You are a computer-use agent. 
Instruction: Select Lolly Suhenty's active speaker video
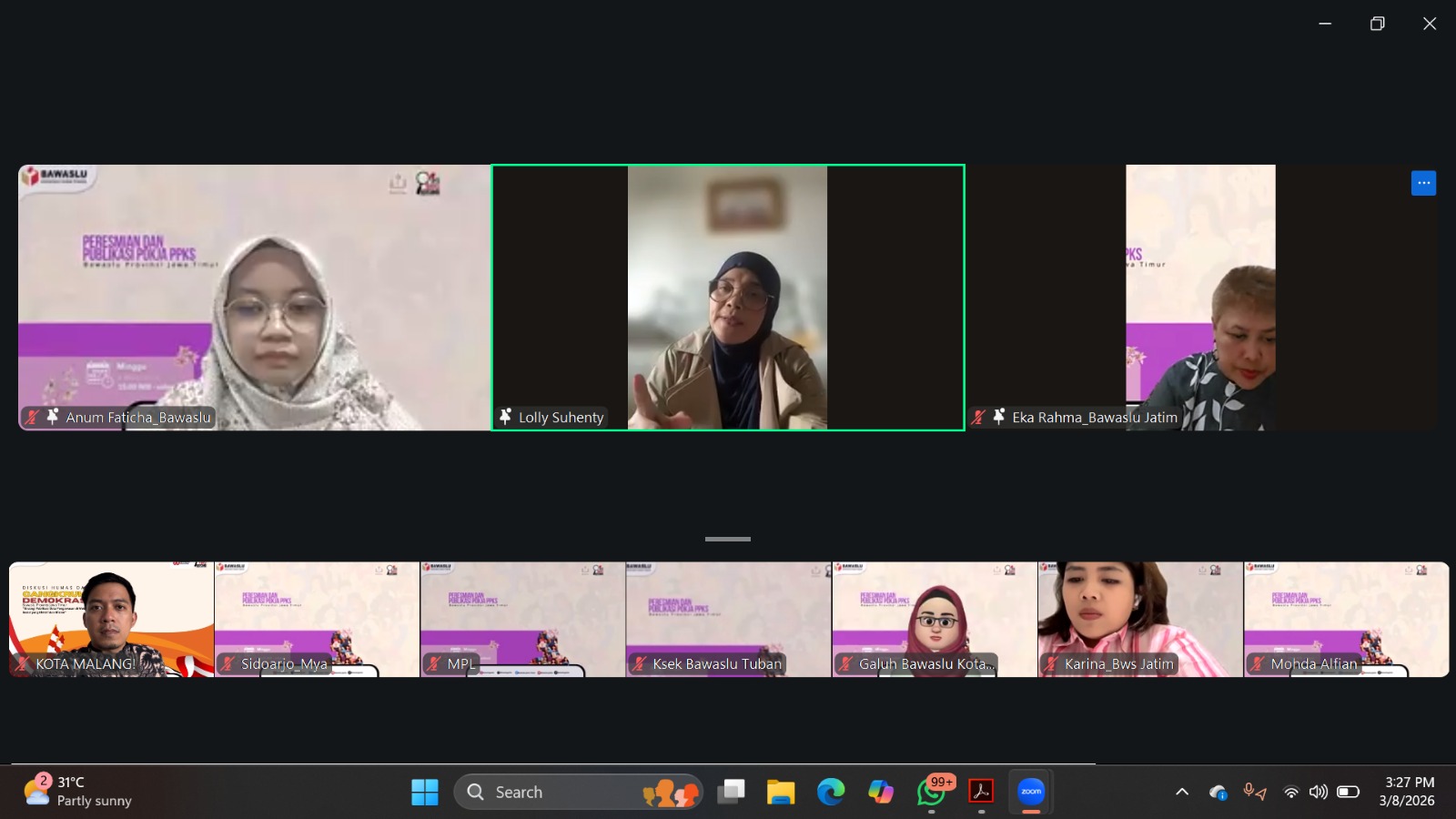(728, 298)
